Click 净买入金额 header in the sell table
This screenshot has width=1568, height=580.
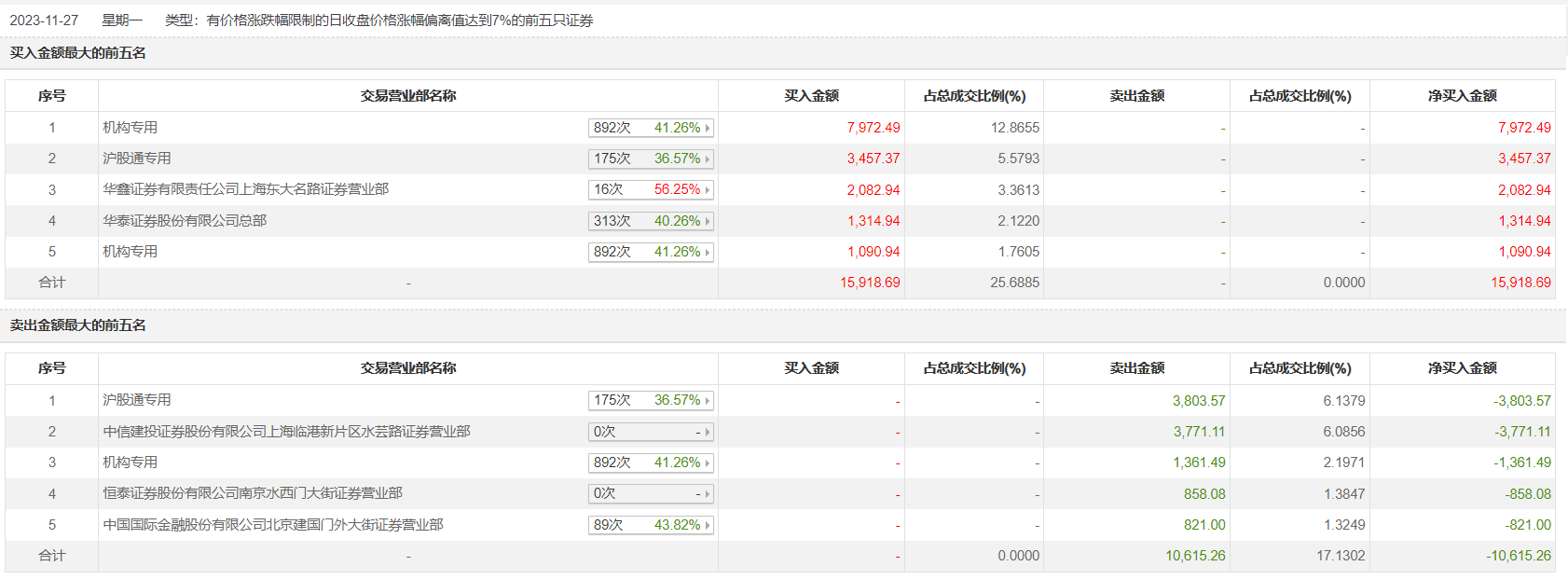[1462, 368]
